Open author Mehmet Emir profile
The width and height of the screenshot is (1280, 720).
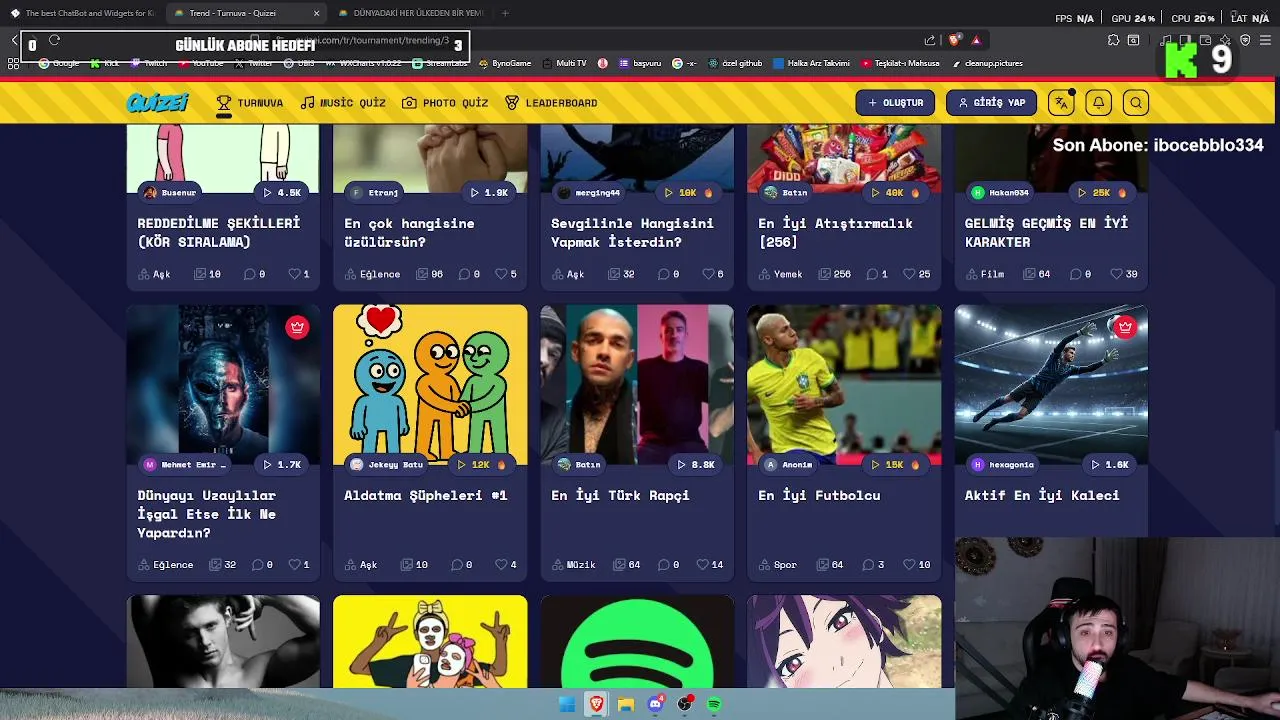click(x=185, y=465)
